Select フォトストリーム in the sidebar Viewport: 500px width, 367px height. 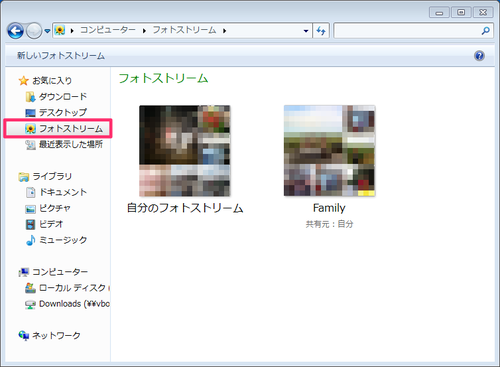[71, 129]
